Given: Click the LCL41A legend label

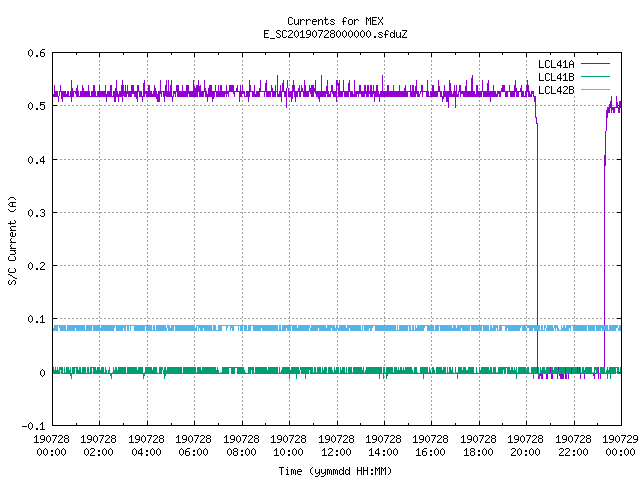Looking at the screenshot, I should (556, 64).
